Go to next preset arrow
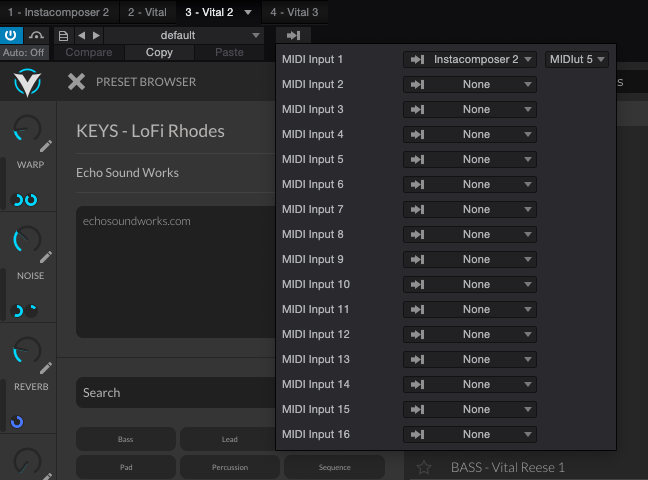 point(96,36)
